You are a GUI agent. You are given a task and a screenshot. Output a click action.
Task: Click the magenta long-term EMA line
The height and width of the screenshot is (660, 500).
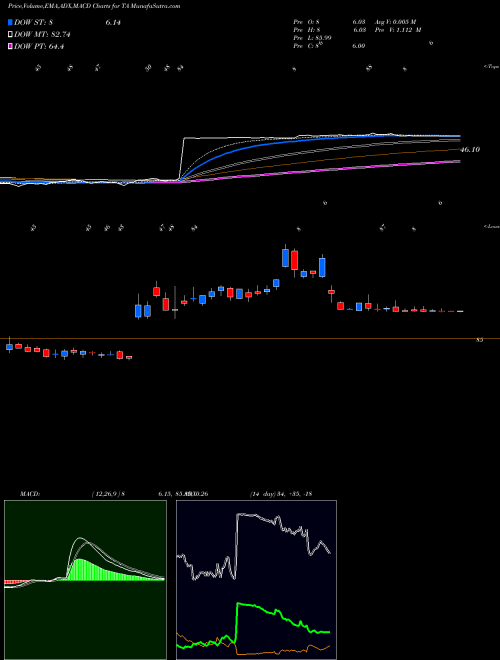coord(320,171)
